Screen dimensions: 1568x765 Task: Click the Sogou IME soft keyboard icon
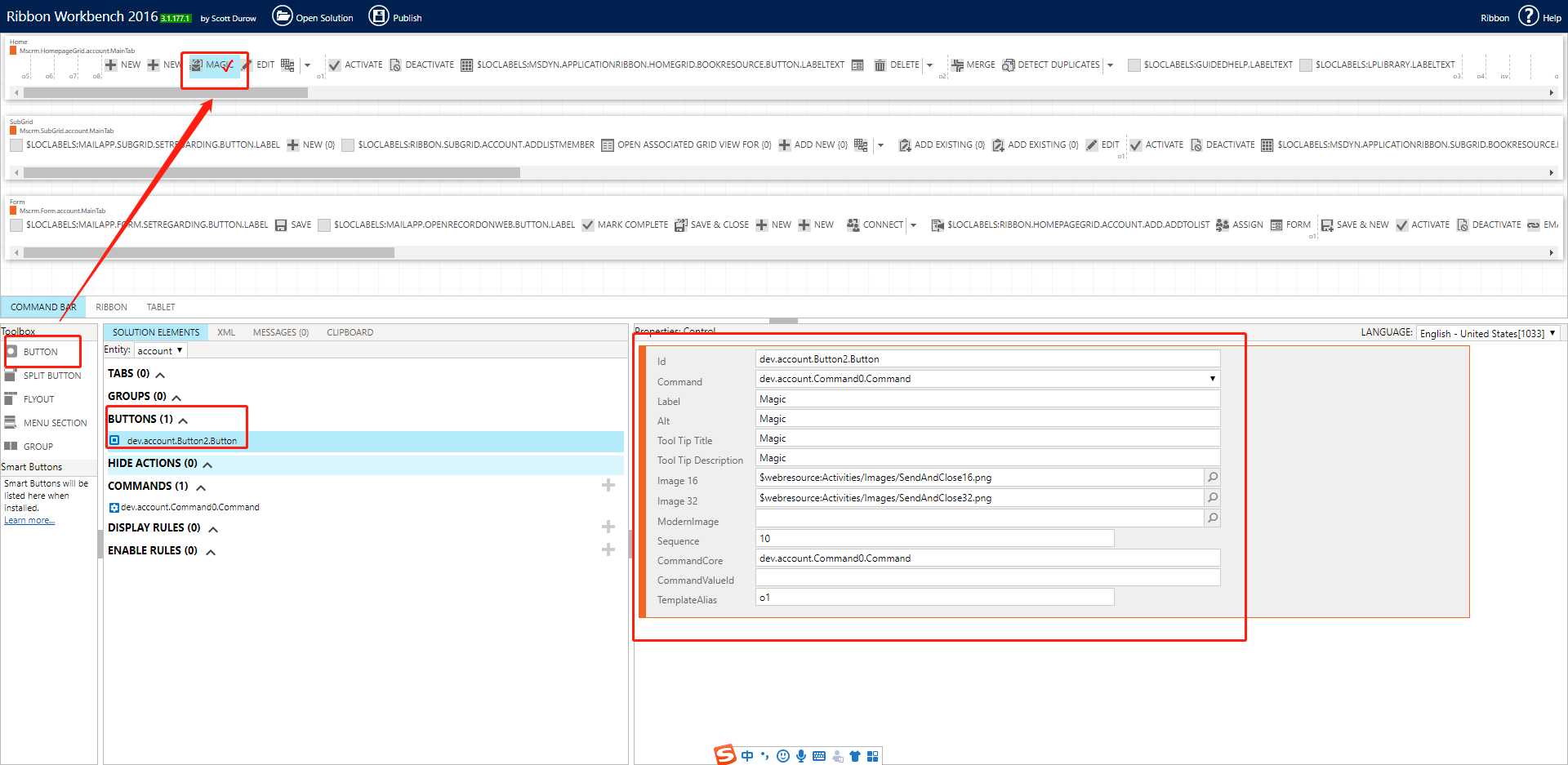(x=819, y=756)
